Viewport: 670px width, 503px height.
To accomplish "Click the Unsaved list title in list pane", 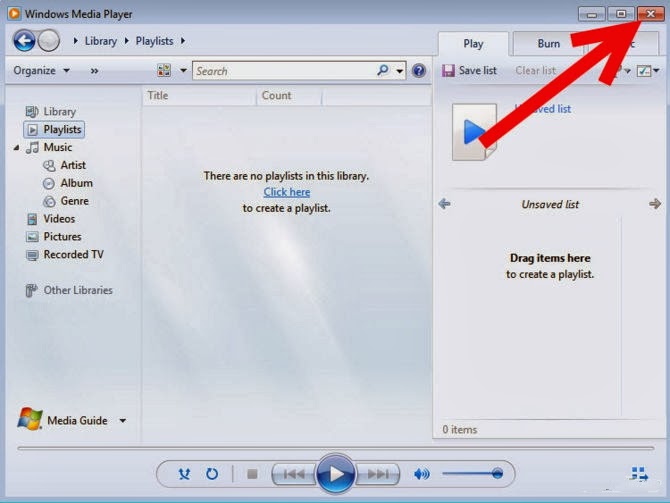I will pos(550,205).
